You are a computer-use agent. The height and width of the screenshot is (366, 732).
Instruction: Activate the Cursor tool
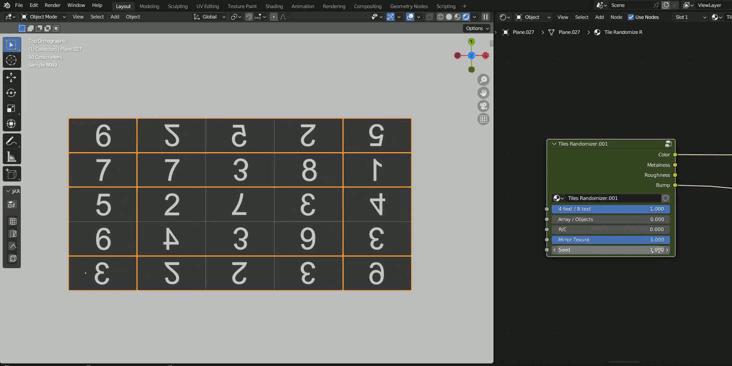11,60
